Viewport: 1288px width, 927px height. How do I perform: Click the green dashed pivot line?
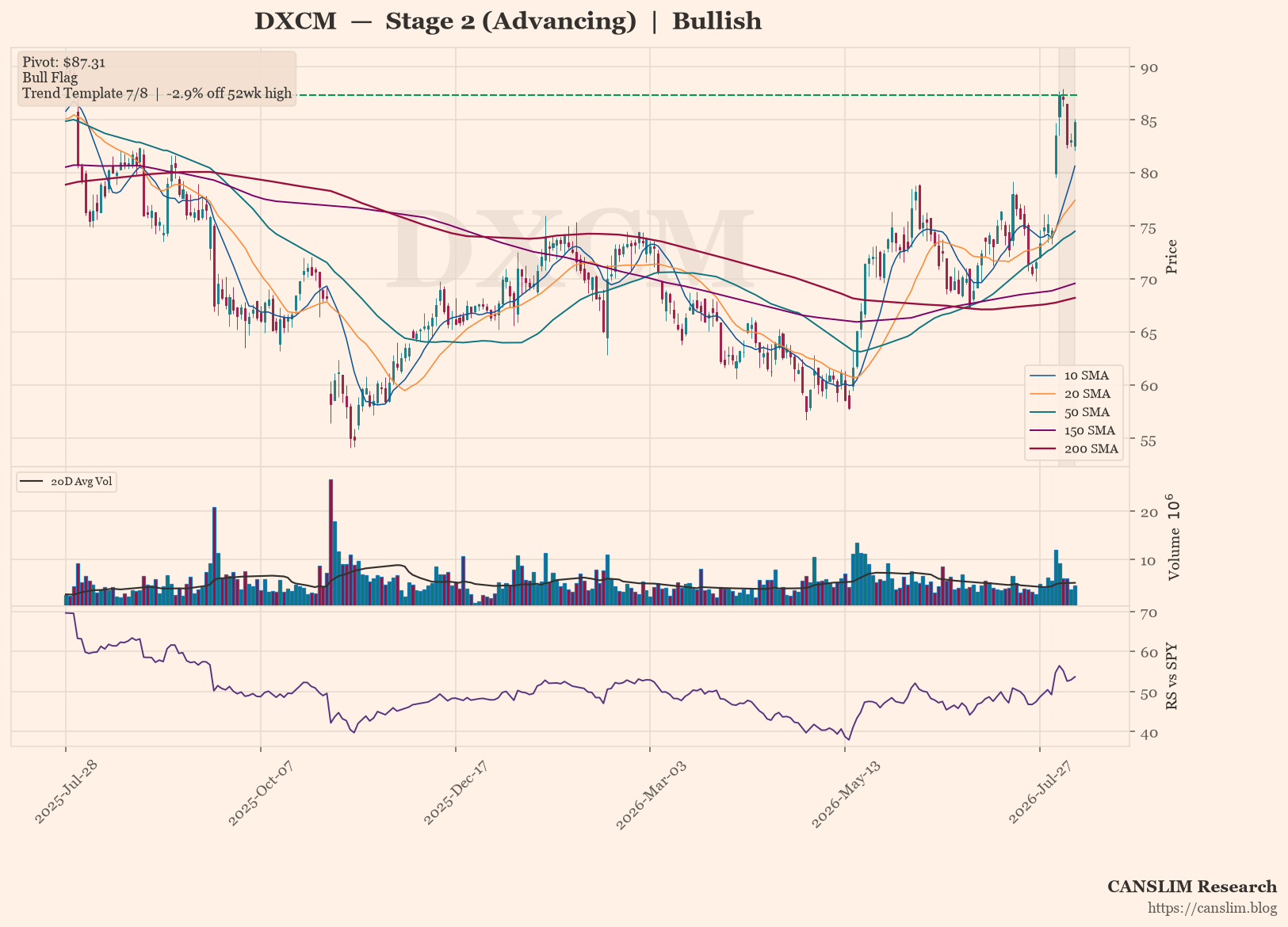pos(686,95)
